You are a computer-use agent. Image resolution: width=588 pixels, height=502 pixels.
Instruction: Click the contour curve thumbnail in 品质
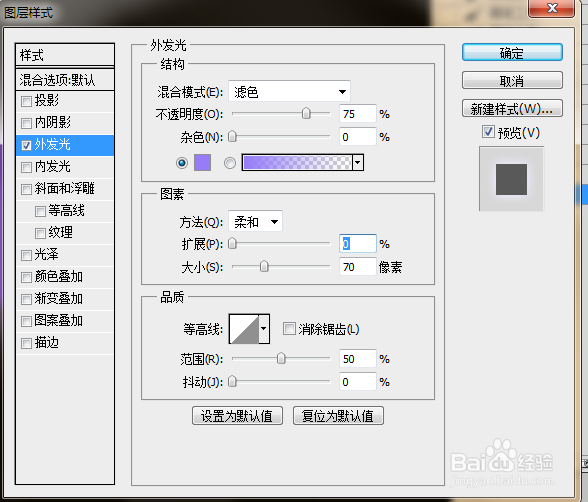(x=244, y=329)
